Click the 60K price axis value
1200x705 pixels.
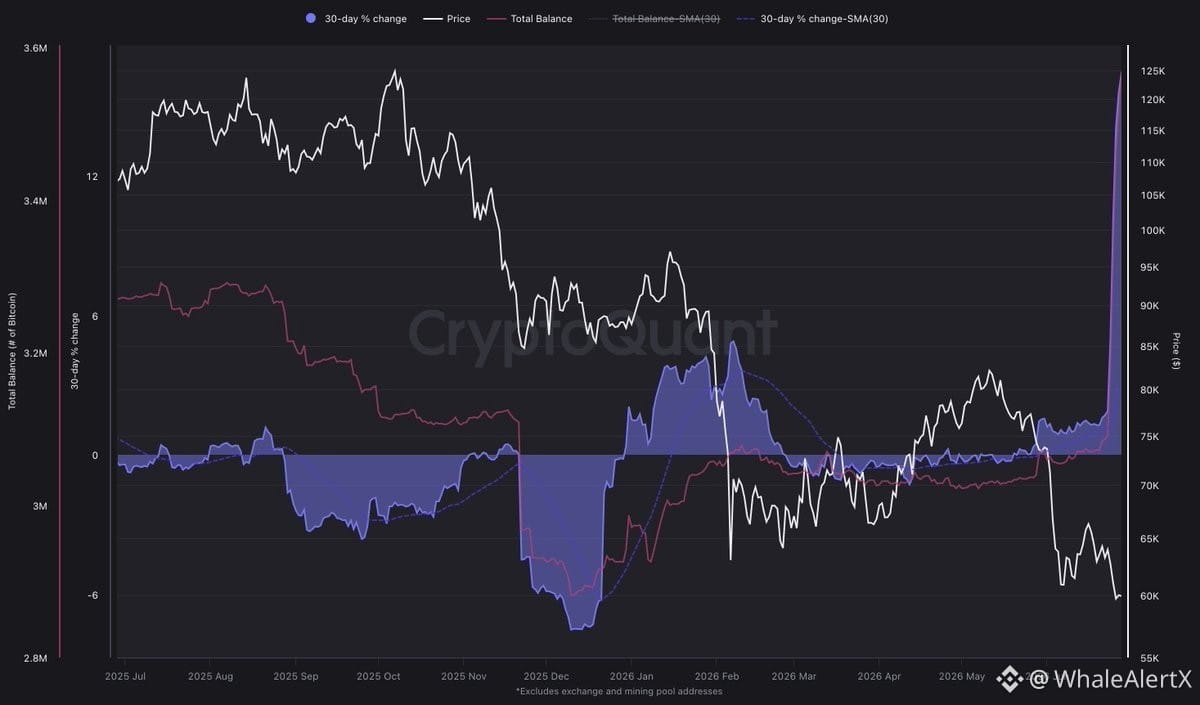coord(1150,596)
